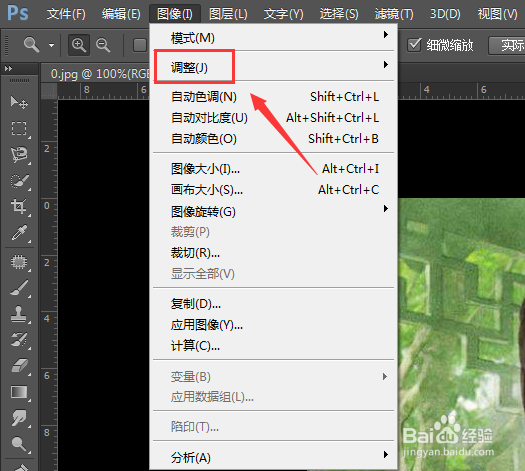Expand the 调整(J) submenu
525x471 pixels.
[x=274, y=67]
